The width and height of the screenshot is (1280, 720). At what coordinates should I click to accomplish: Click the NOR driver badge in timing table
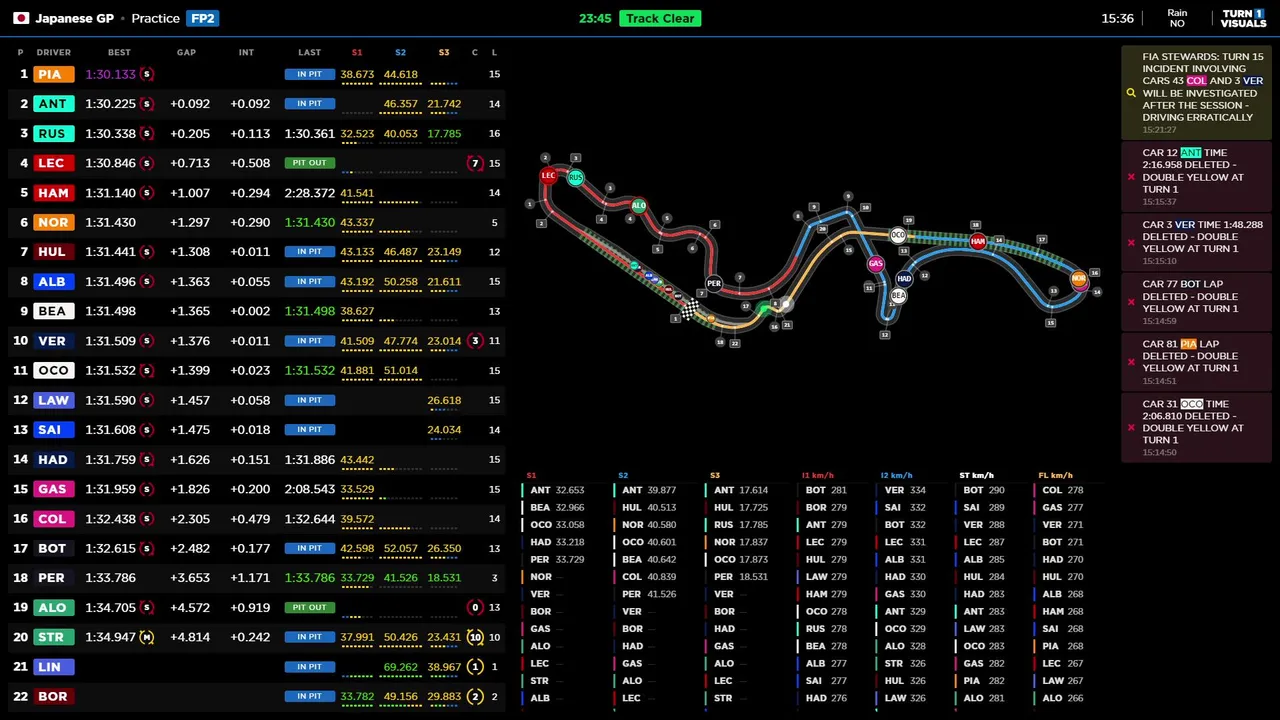[x=52, y=222]
